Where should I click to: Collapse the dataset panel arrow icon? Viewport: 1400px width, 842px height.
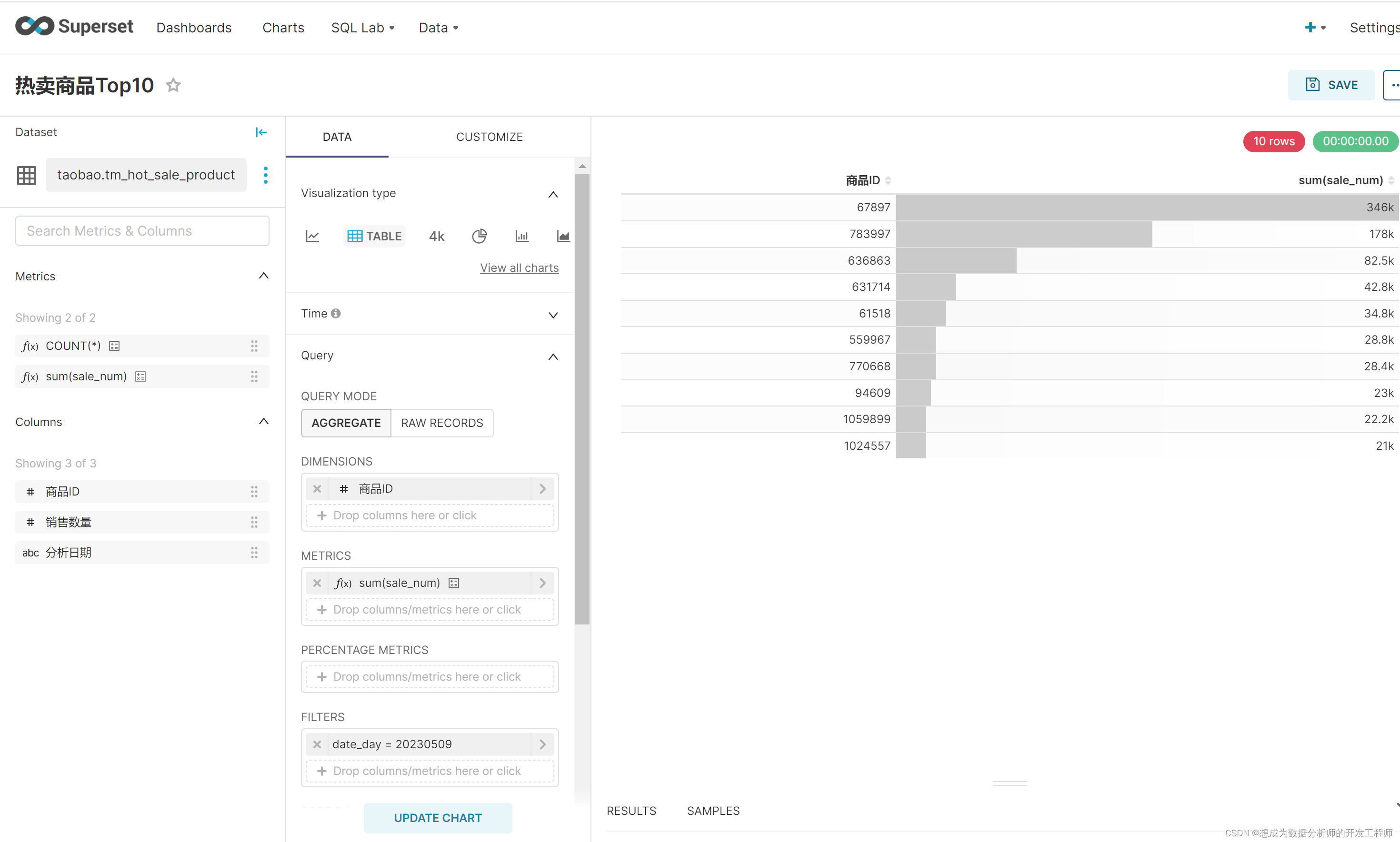[x=261, y=132]
